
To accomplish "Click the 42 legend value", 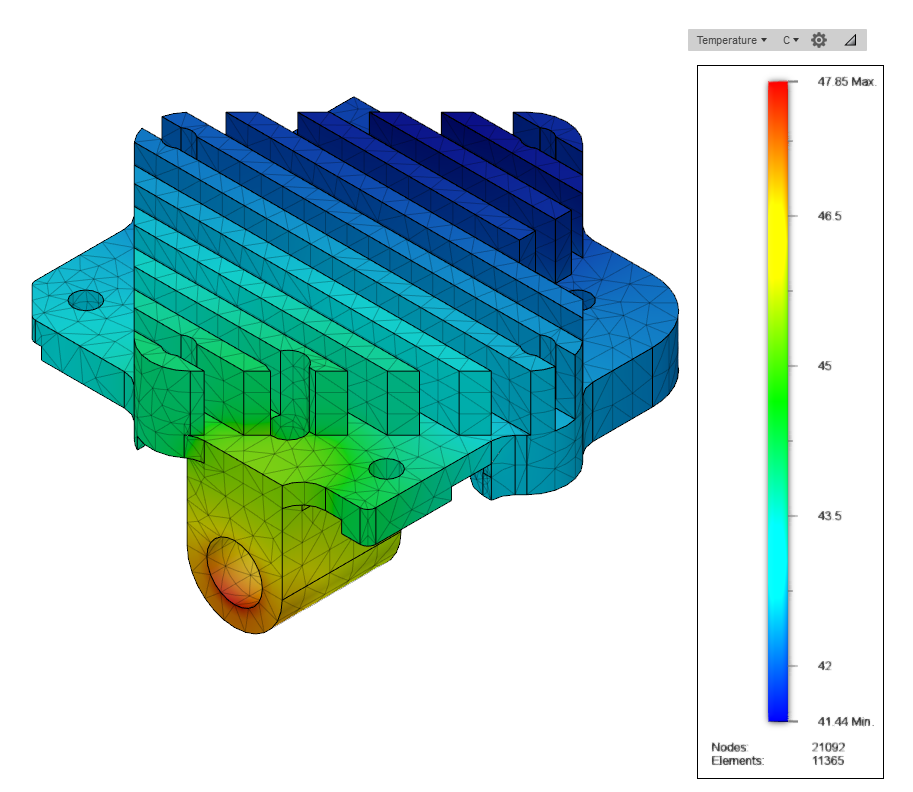I will point(824,666).
